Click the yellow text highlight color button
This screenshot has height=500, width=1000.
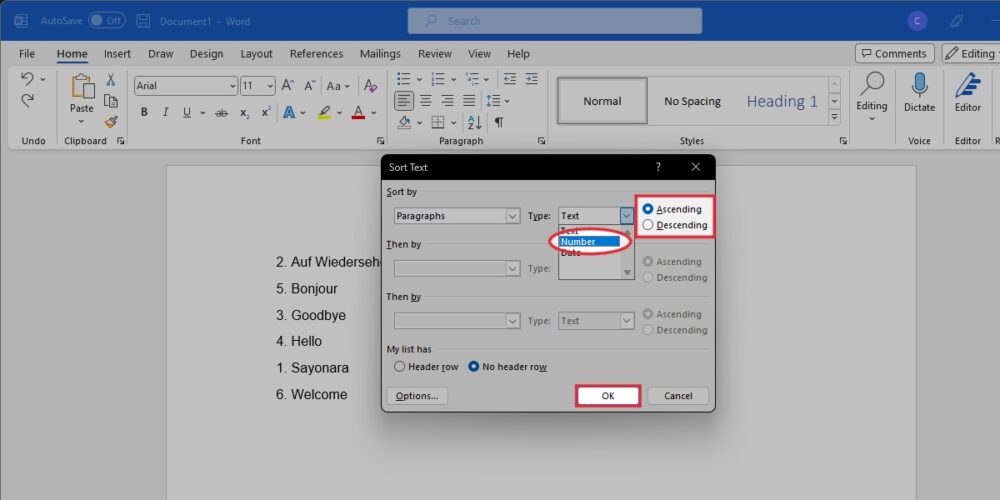pos(324,112)
